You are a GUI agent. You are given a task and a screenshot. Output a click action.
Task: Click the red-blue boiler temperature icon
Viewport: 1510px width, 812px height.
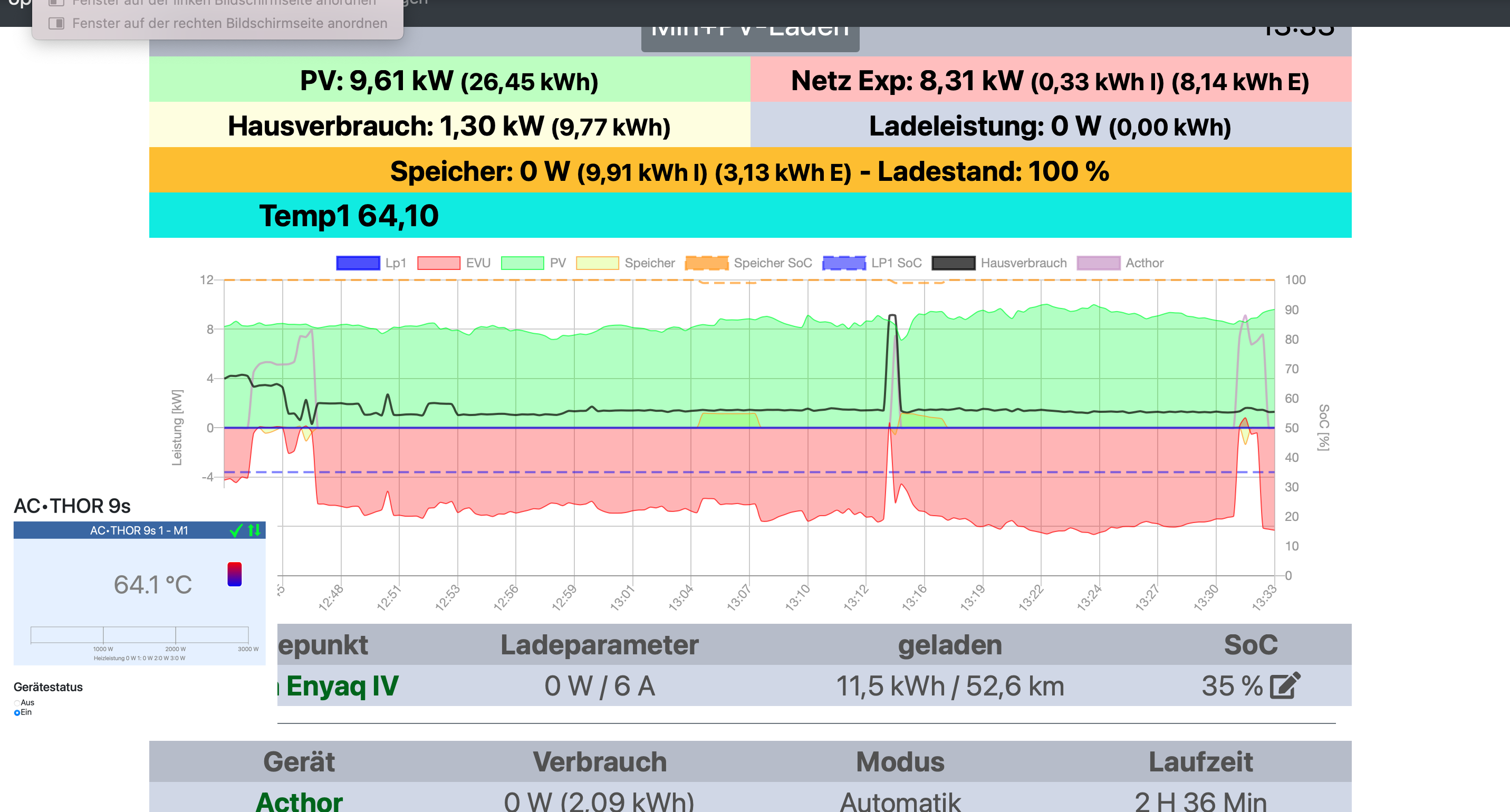235,574
